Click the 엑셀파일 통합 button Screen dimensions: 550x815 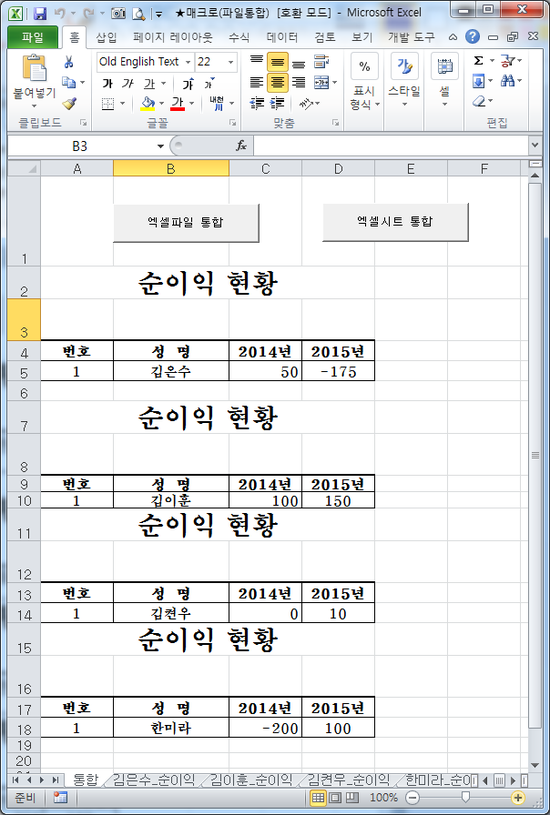pos(186,222)
